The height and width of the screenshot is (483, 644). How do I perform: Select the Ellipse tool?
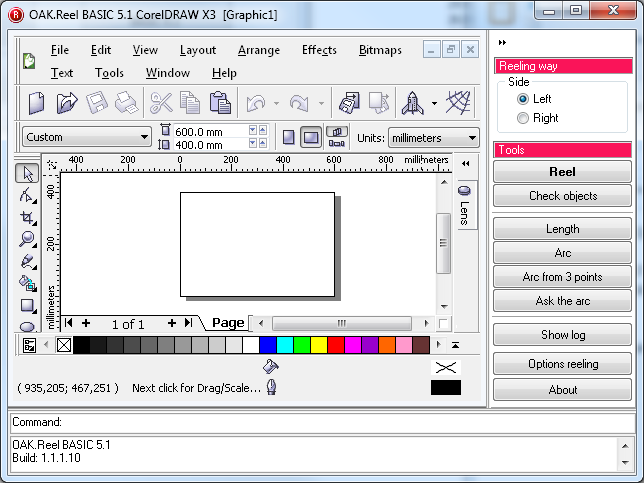27,326
